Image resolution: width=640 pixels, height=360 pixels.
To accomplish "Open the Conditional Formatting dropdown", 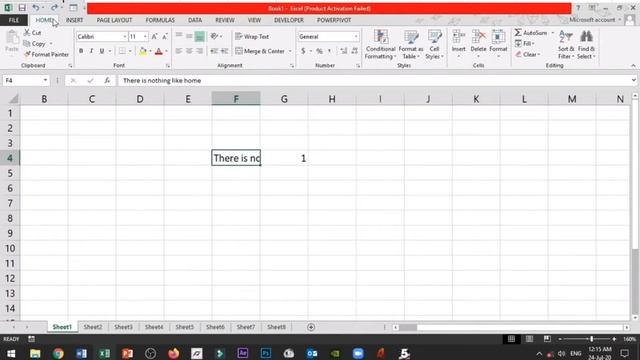I will (x=380, y=45).
